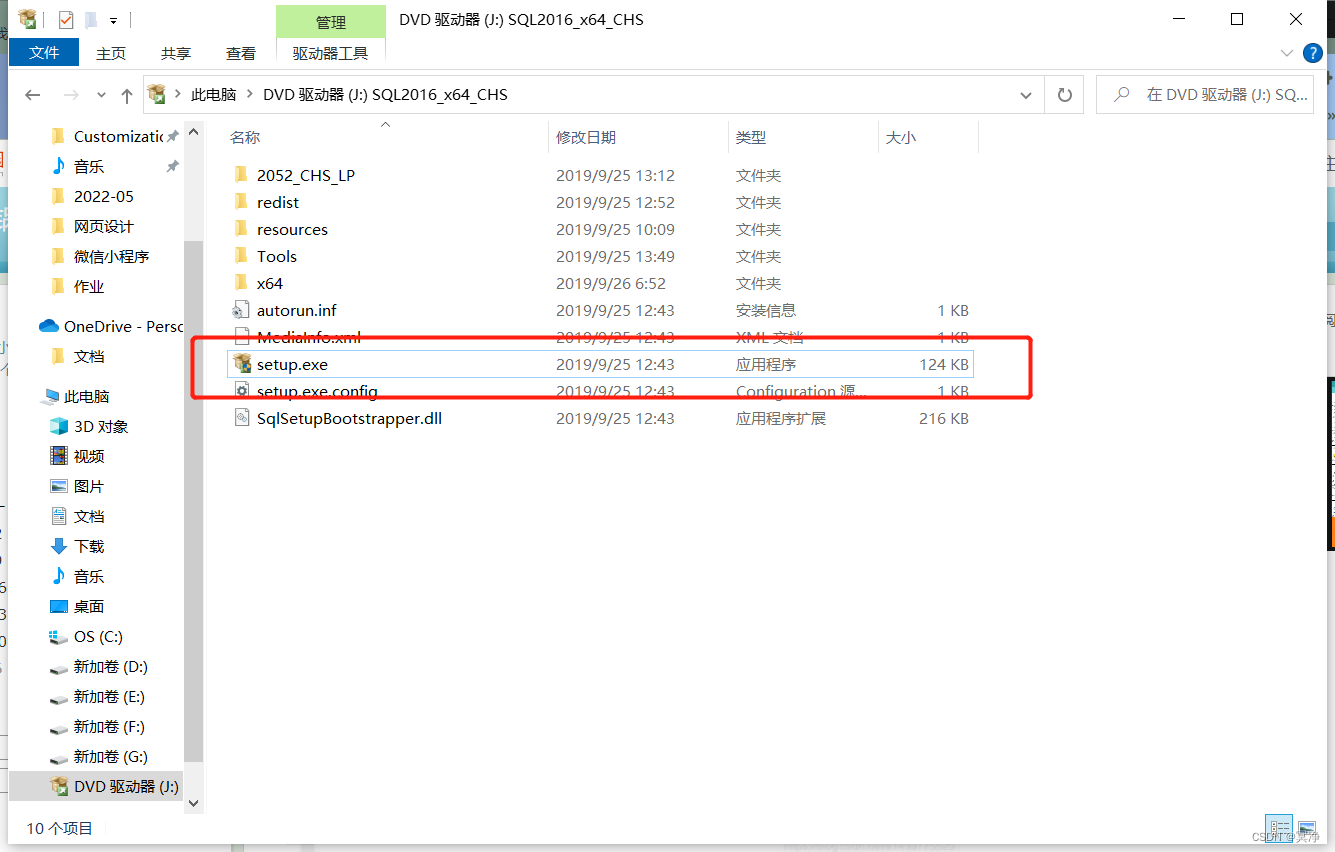Screen dimensions: 1335x852
Task: Sort by the 修改日期 column header
Action: (586, 137)
